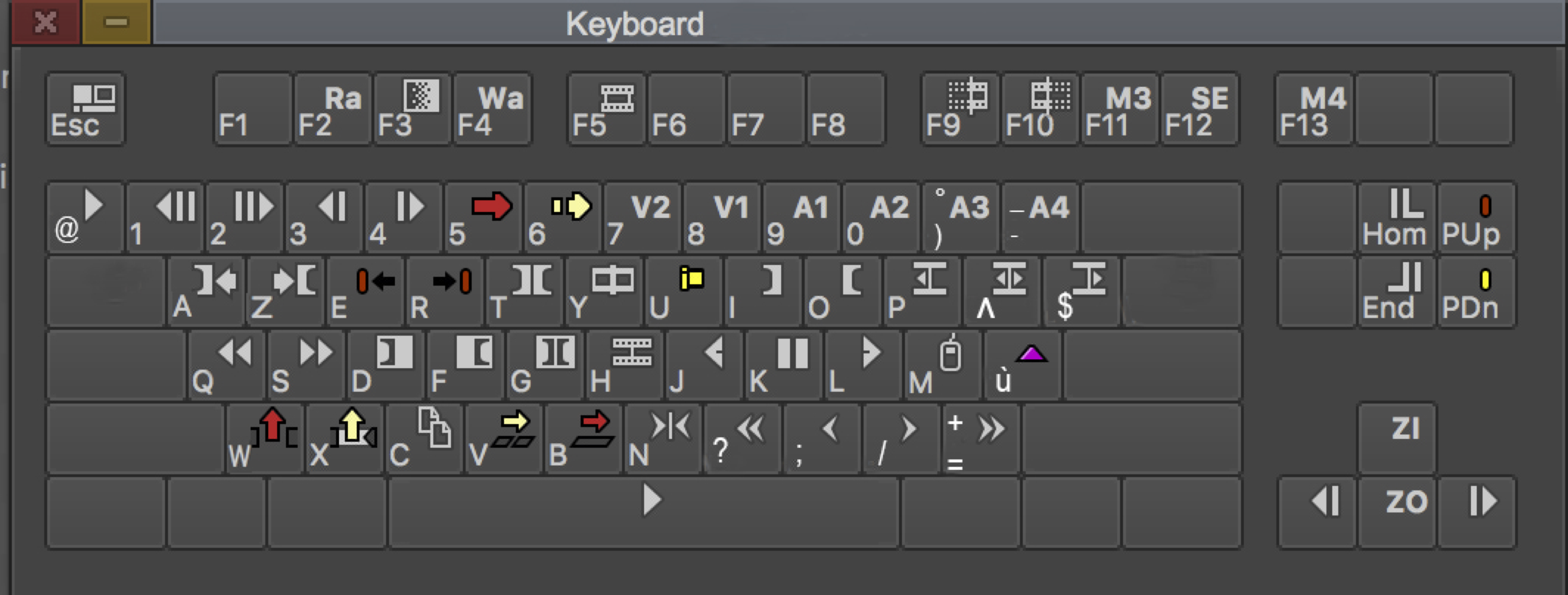Image resolution: width=1568 pixels, height=595 pixels.
Task: Toggle track A1 on key 9
Action: [x=801, y=218]
